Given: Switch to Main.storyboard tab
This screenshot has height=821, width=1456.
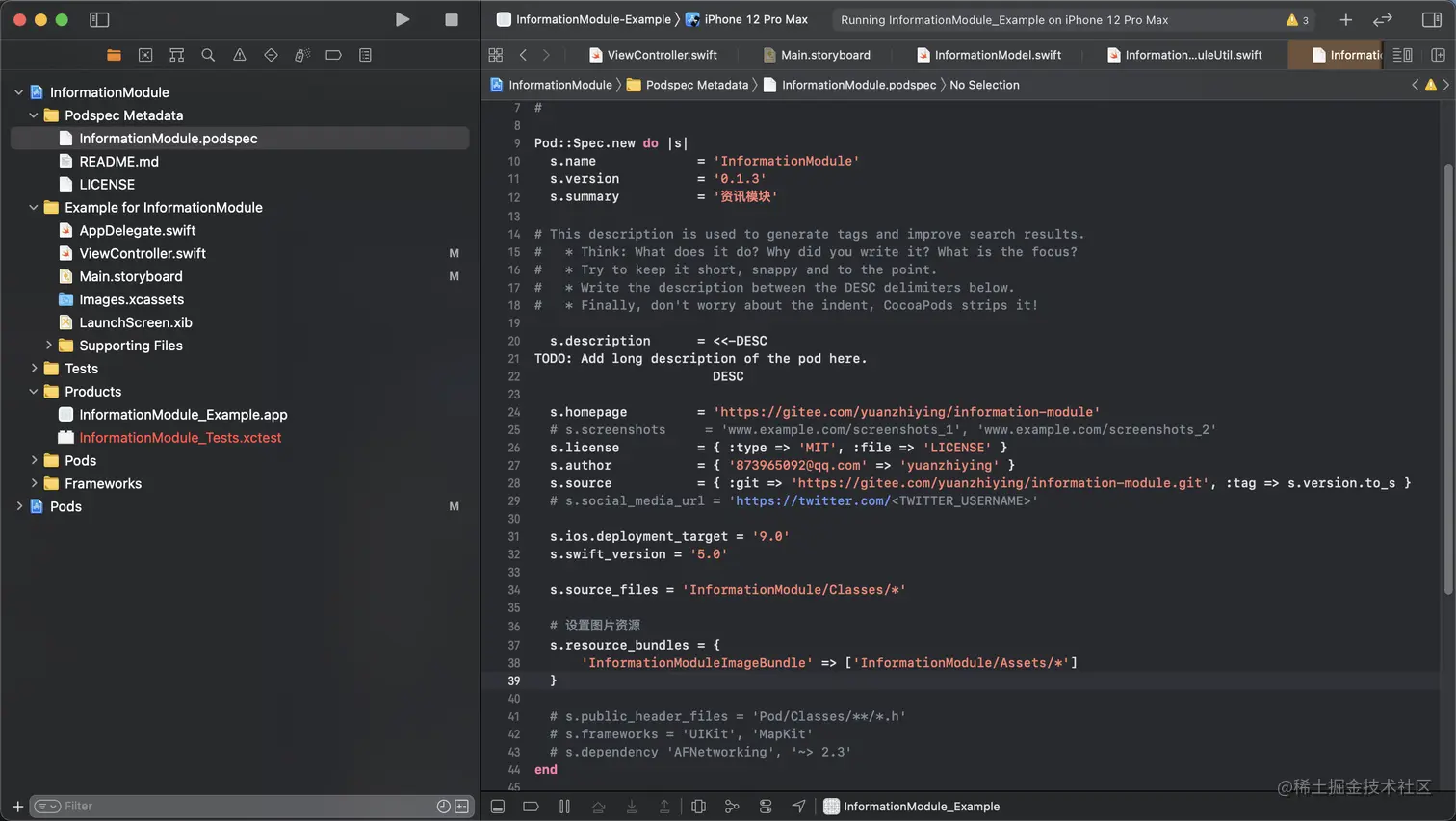Looking at the screenshot, I should pos(817,55).
